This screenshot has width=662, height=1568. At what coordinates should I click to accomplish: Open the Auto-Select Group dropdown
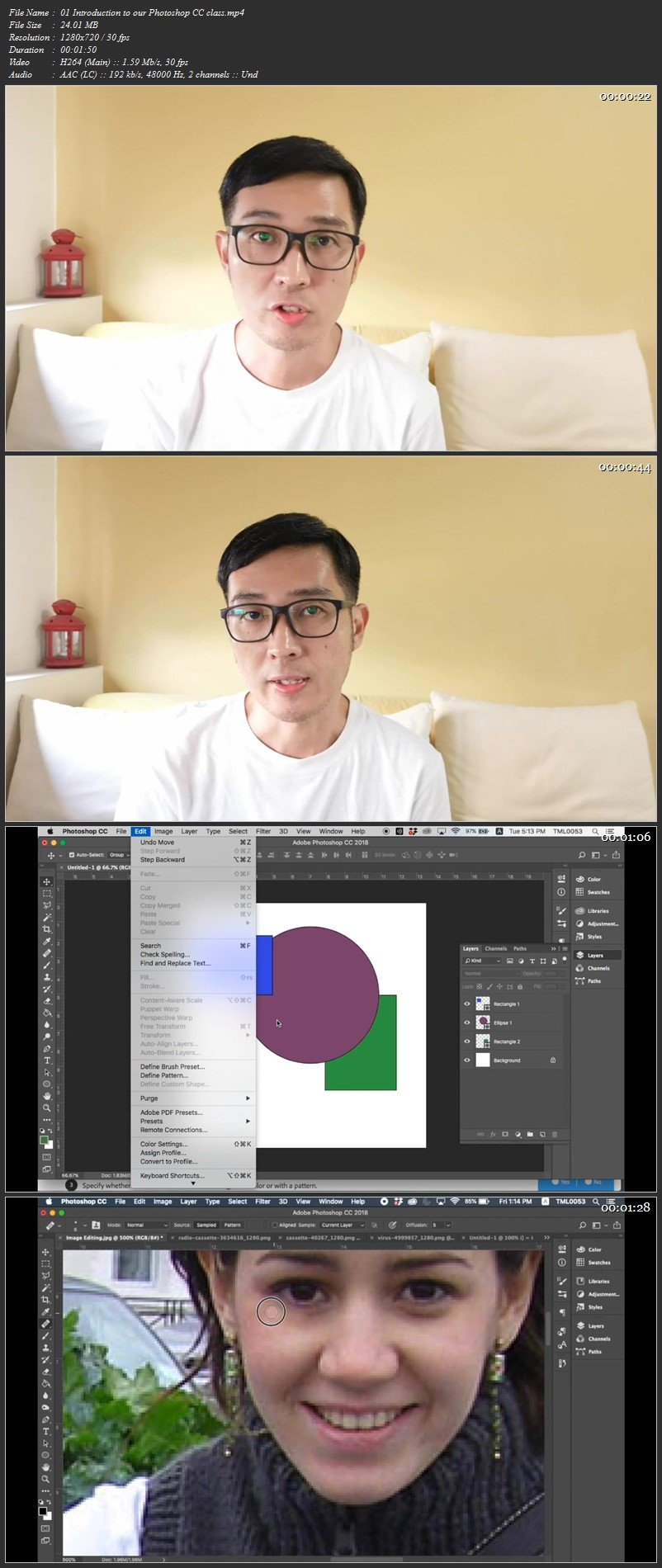pyautogui.click(x=119, y=855)
